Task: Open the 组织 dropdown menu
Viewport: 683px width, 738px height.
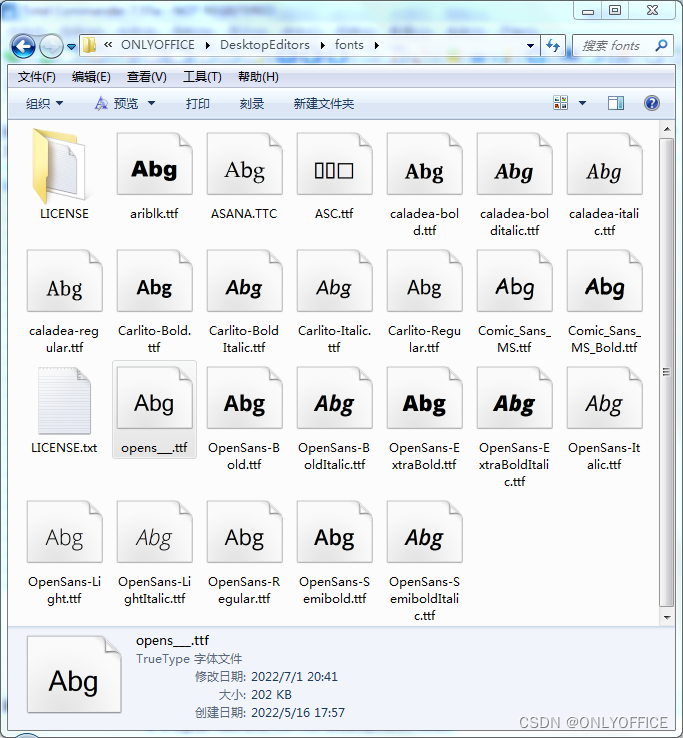Action: [45, 103]
